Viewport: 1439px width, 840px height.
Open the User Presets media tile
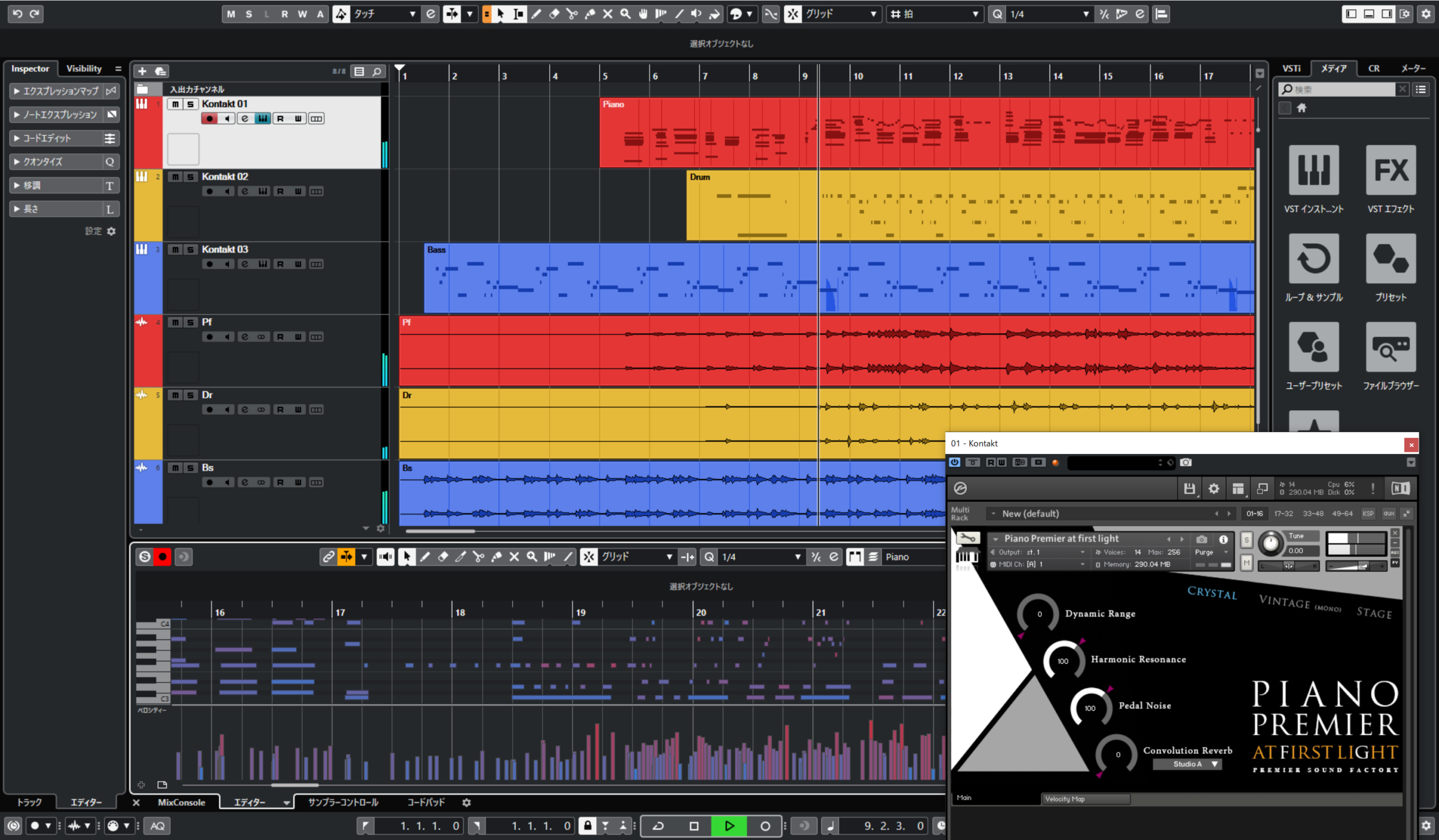tap(1314, 346)
